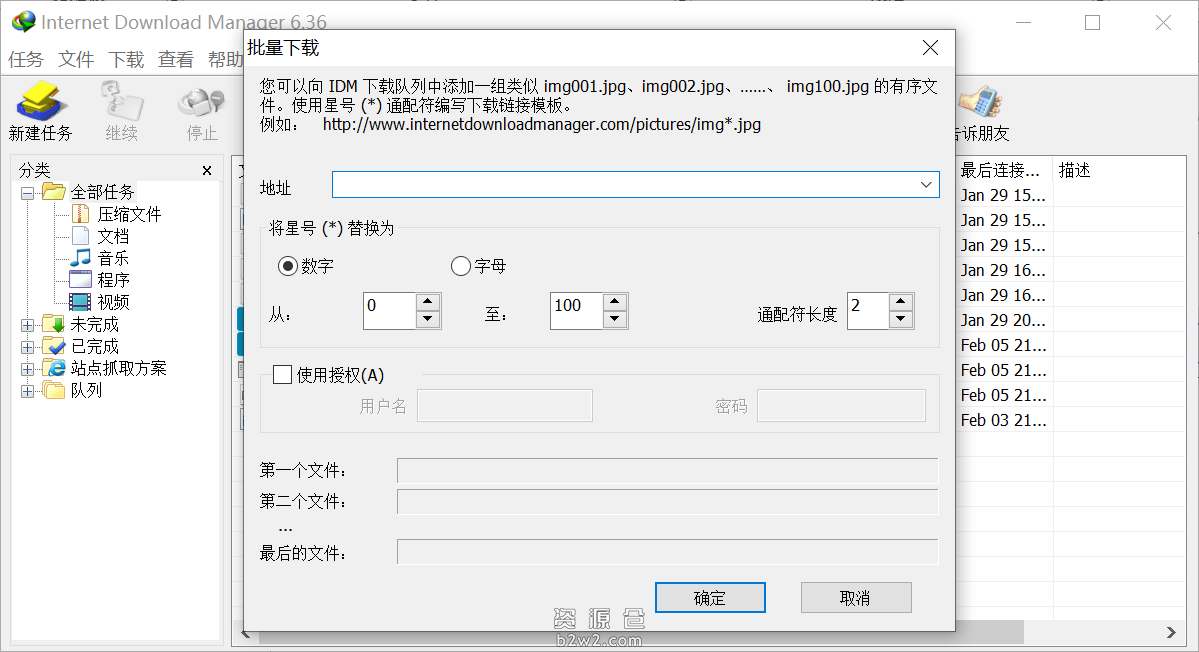Open the 站点抓取方案 folder
The image size is (1199, 652).
[117, 368]
